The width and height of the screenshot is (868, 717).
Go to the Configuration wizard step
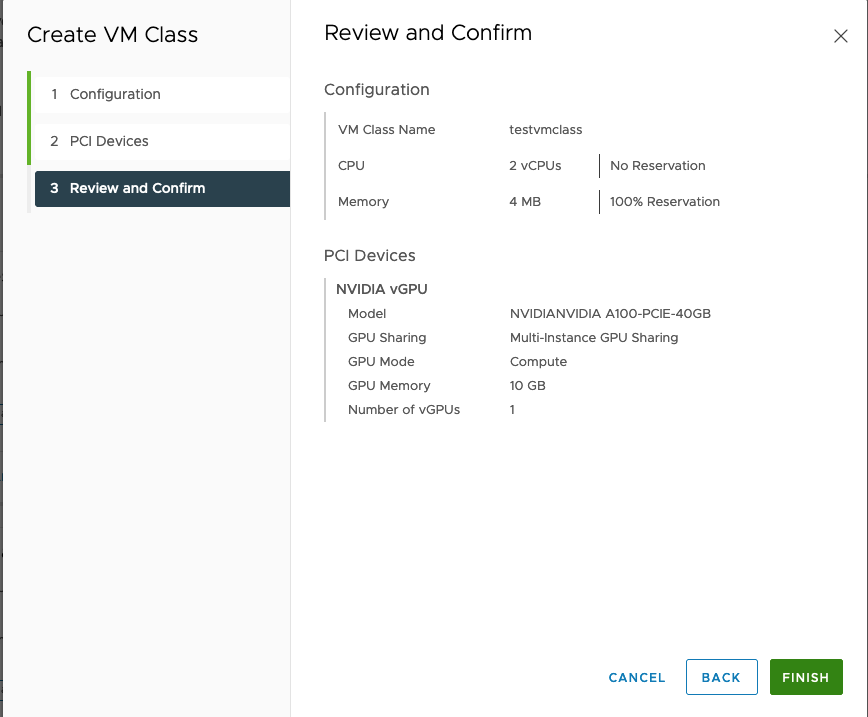click(x=115, y=94)
